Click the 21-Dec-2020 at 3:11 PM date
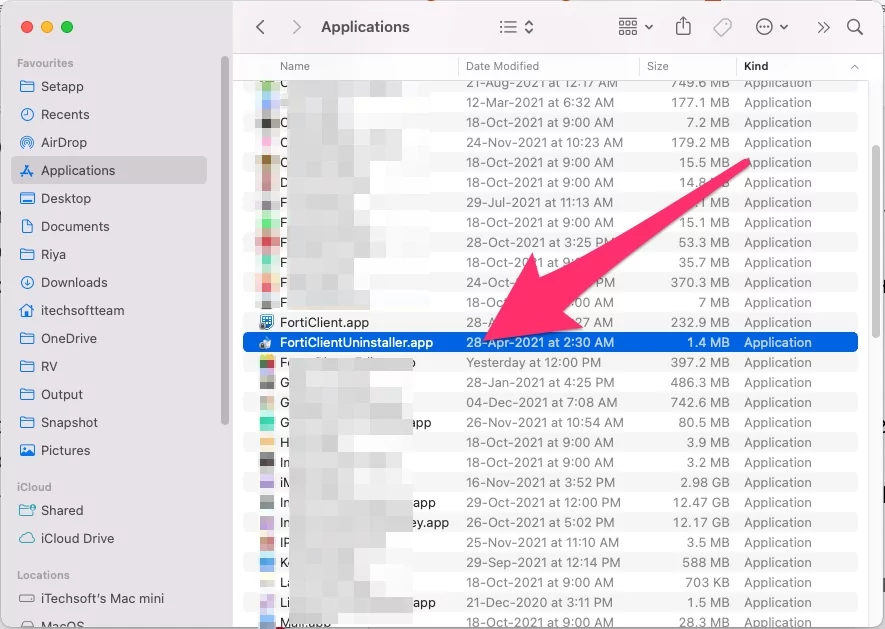This screenshot has width=885, height=629. tap(539, 602)
